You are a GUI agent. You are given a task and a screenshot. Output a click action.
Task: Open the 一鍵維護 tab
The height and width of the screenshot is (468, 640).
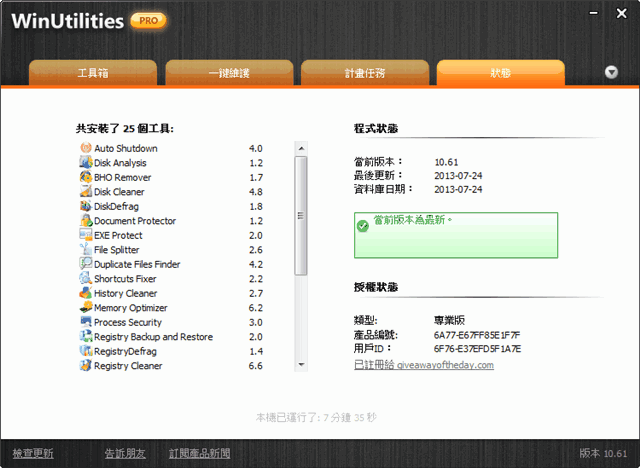(x=229, y=73)
